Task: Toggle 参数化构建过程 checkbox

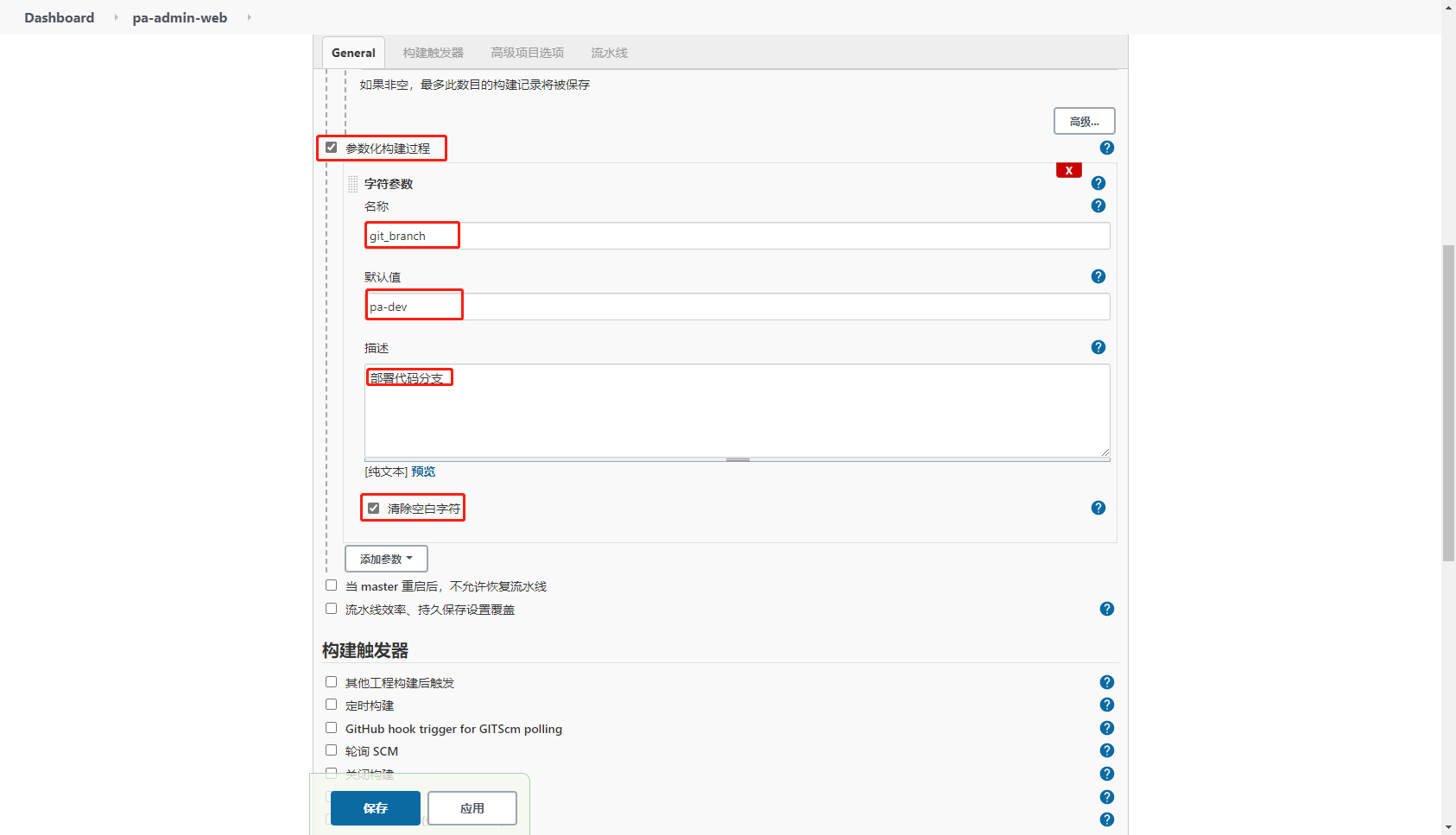Action: [331, 148]
